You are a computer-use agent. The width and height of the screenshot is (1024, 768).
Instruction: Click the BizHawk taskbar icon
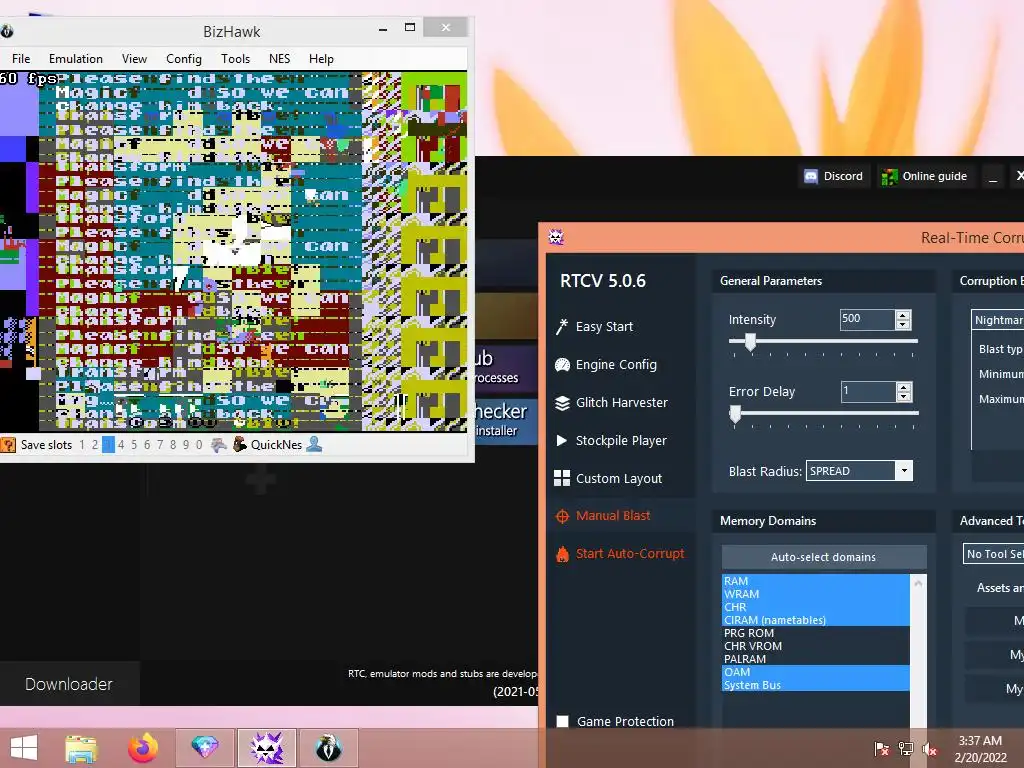coord(328,748)
